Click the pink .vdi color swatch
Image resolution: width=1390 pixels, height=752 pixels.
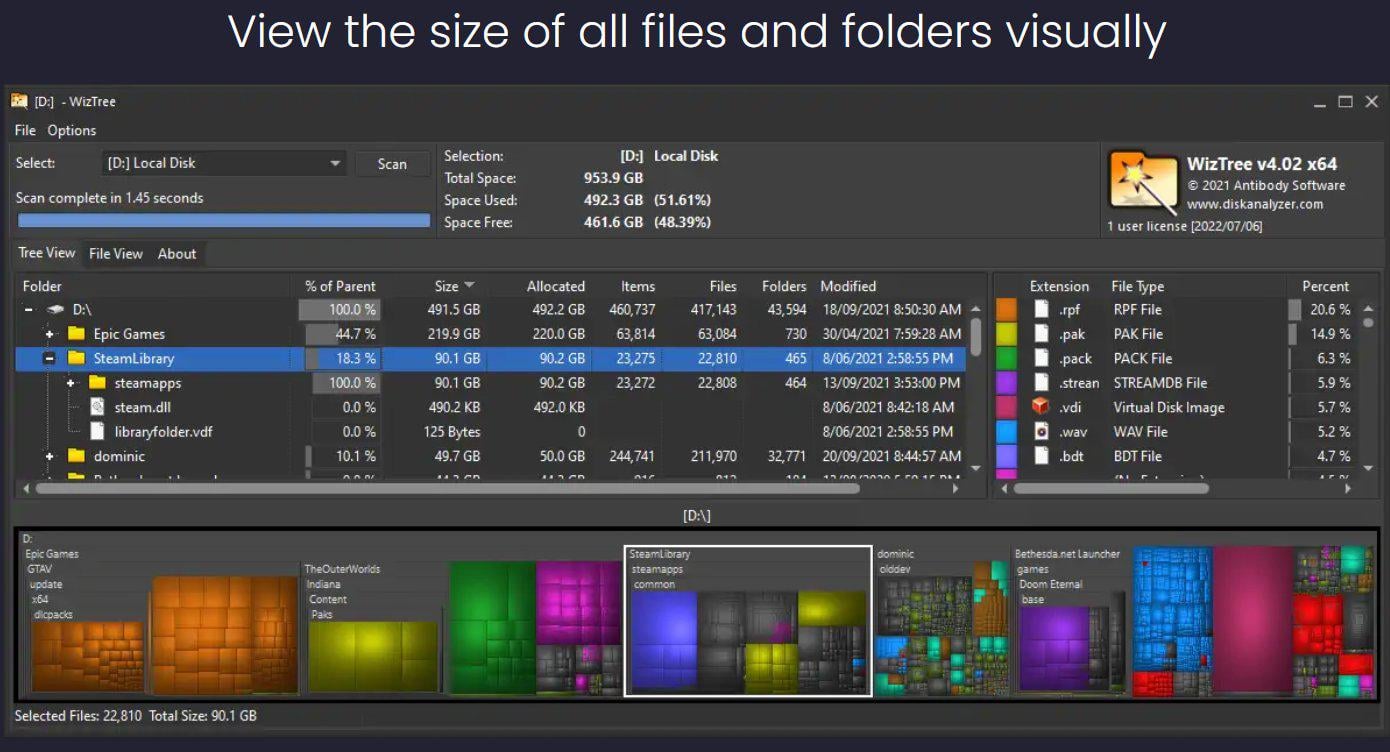coord(1007,407)
